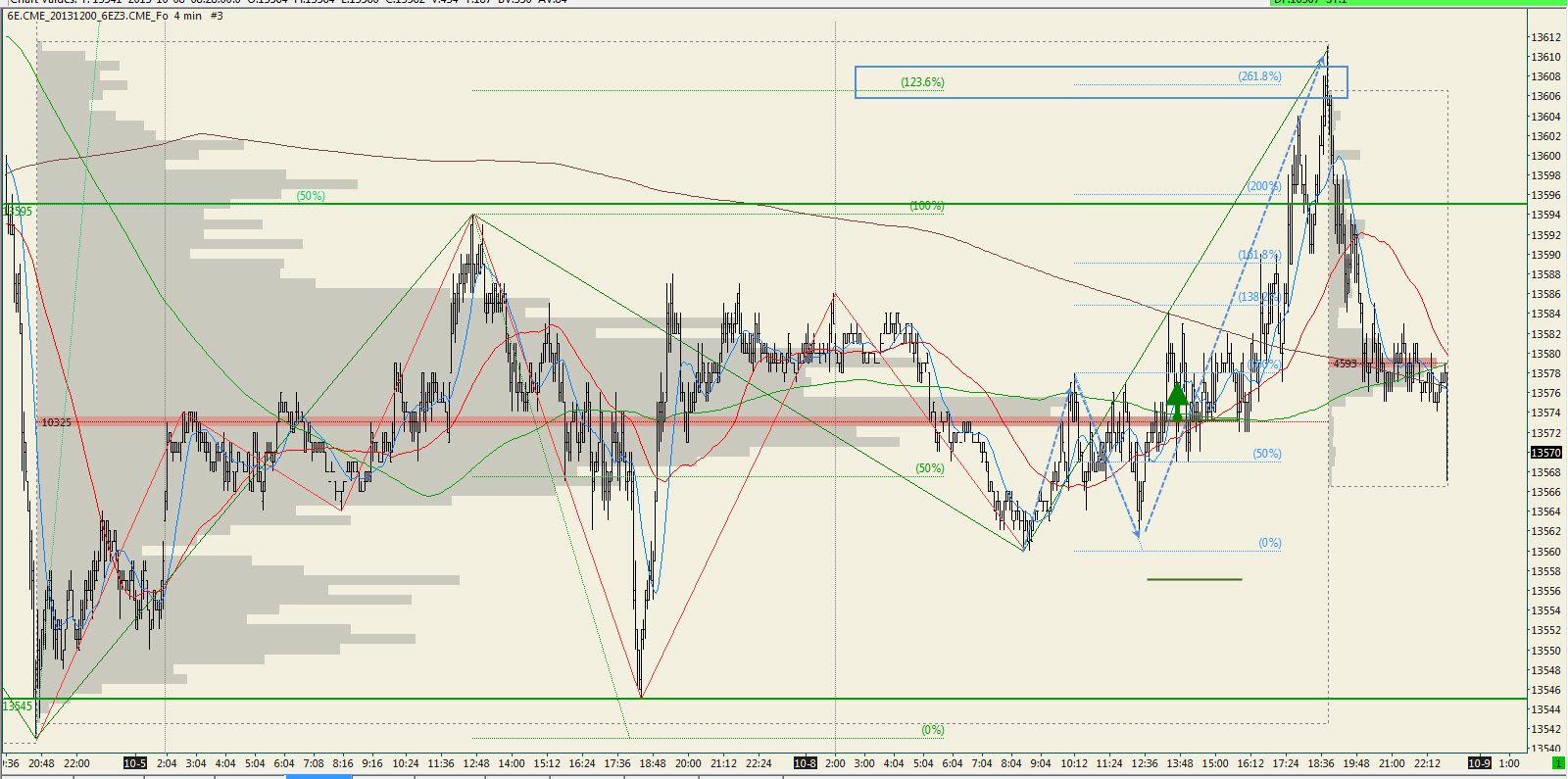This screenshot has height=779, width=1568.
Task: Click the 13584 price on the scale
Action: [x=1546, y=314]
